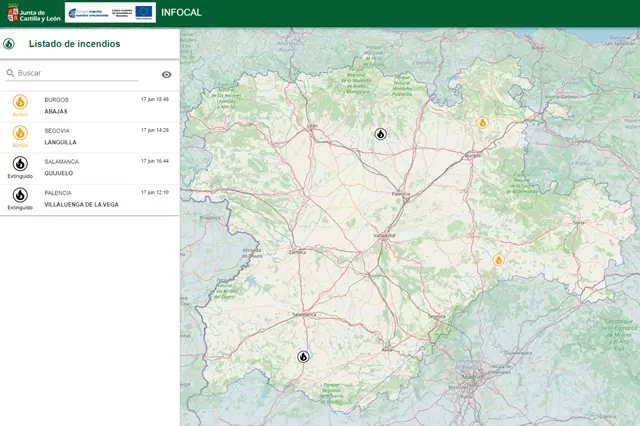Open the GUIJUELO fire entry text
This screenshot has width=640, height=426.
pos(60,173)
